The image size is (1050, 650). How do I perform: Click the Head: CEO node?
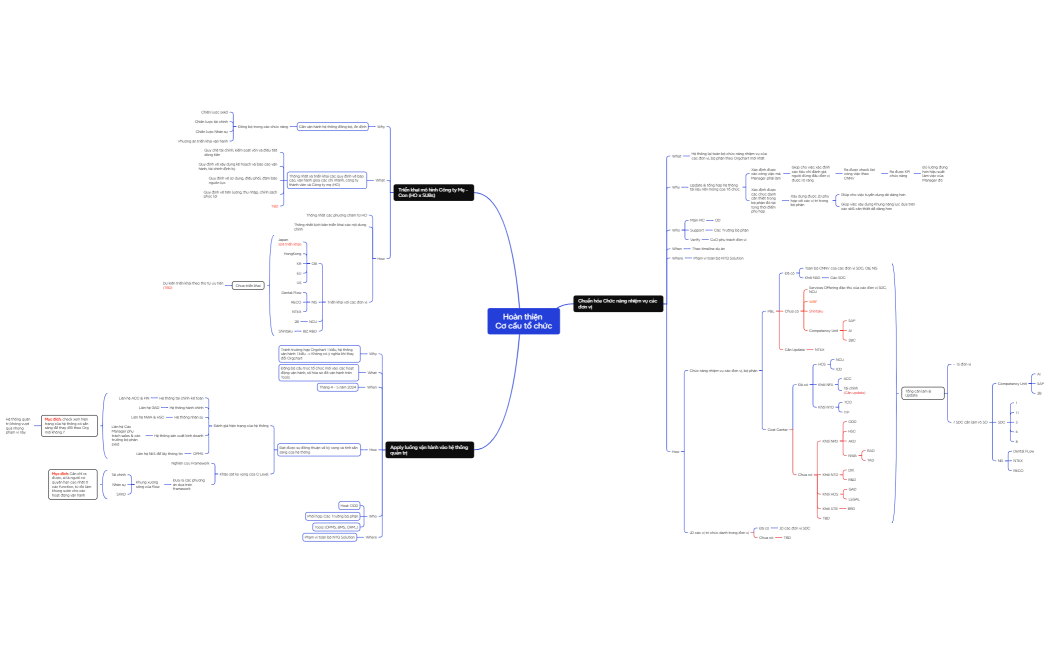pos(350,505)
